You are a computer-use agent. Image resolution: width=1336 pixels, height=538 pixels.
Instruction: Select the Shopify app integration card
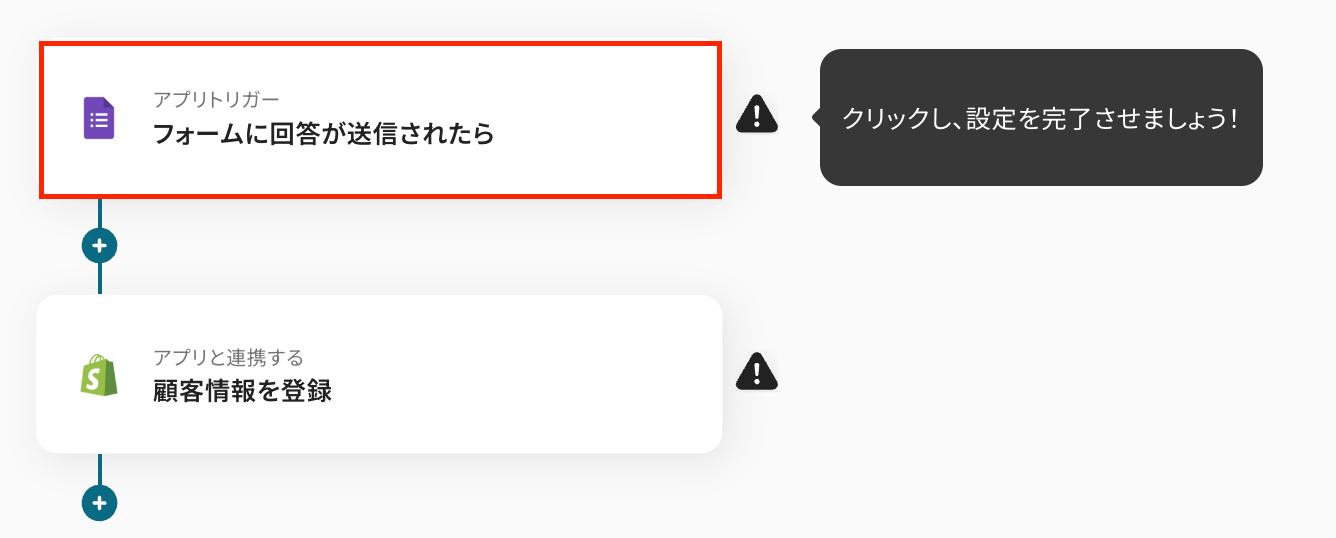(379, 374)
